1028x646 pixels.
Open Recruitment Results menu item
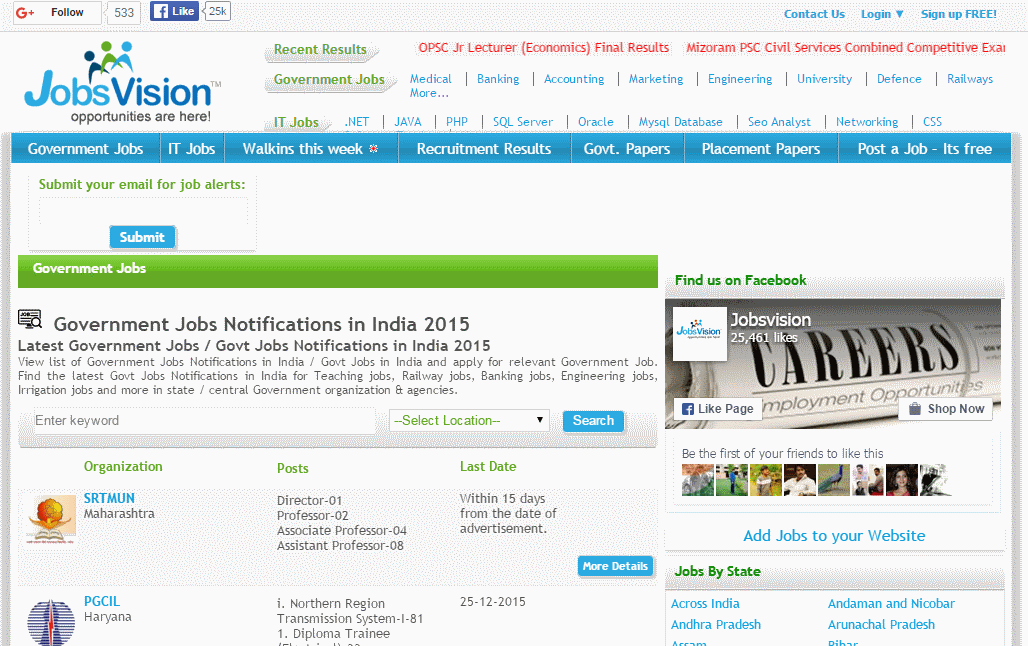pos(484,149)
